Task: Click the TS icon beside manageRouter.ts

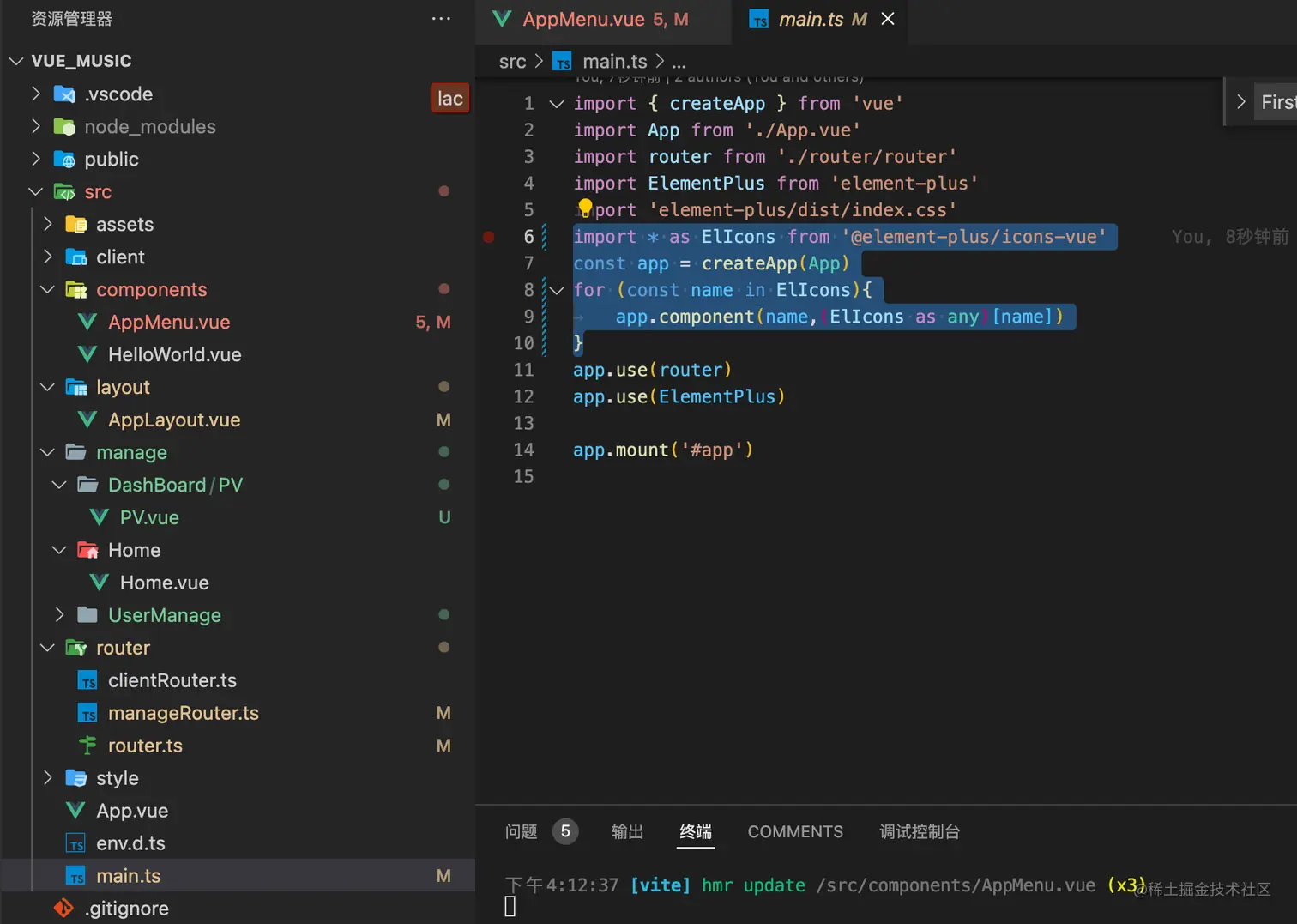Action: click(87, 714)
